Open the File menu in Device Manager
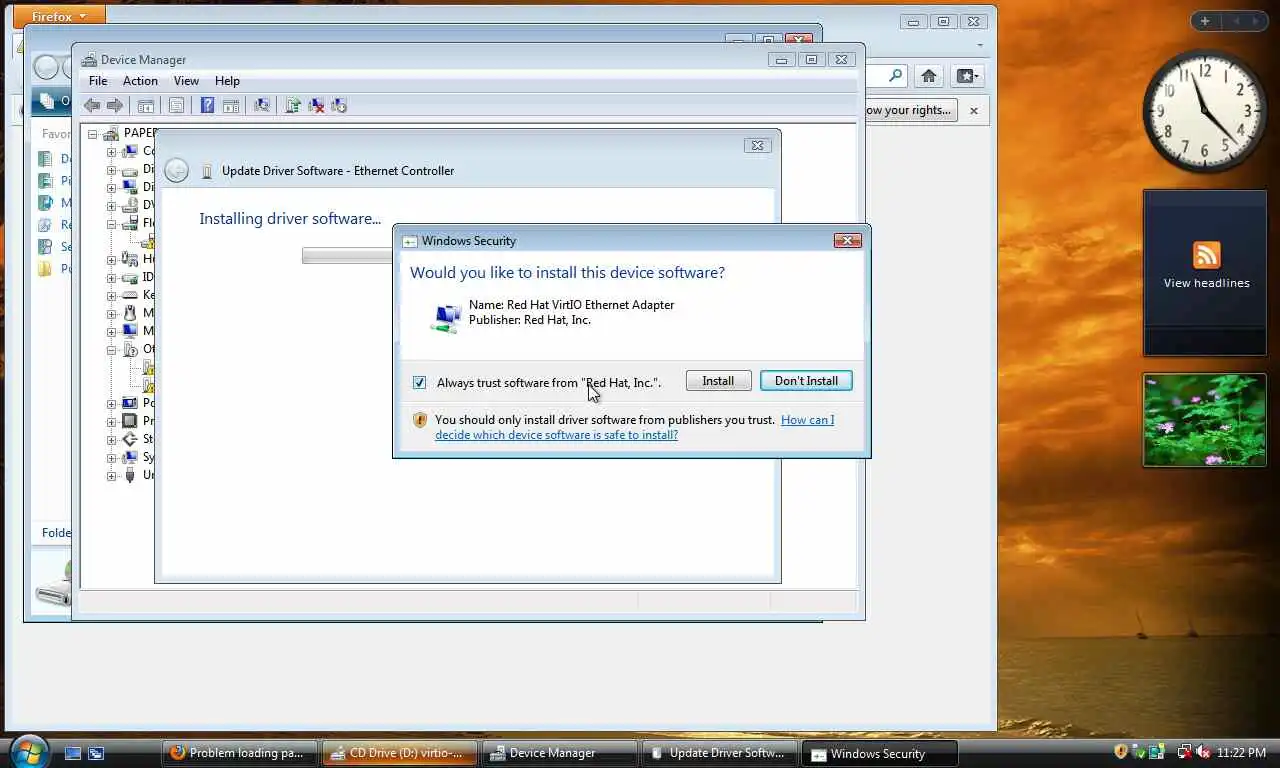 (x=98, y=81)
